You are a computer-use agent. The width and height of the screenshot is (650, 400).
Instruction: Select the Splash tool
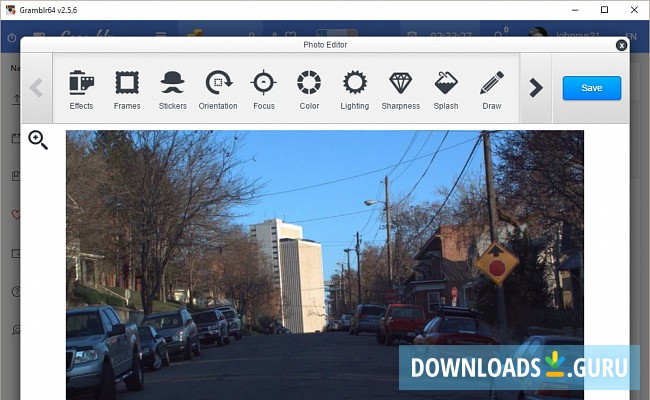click(446, 89)
